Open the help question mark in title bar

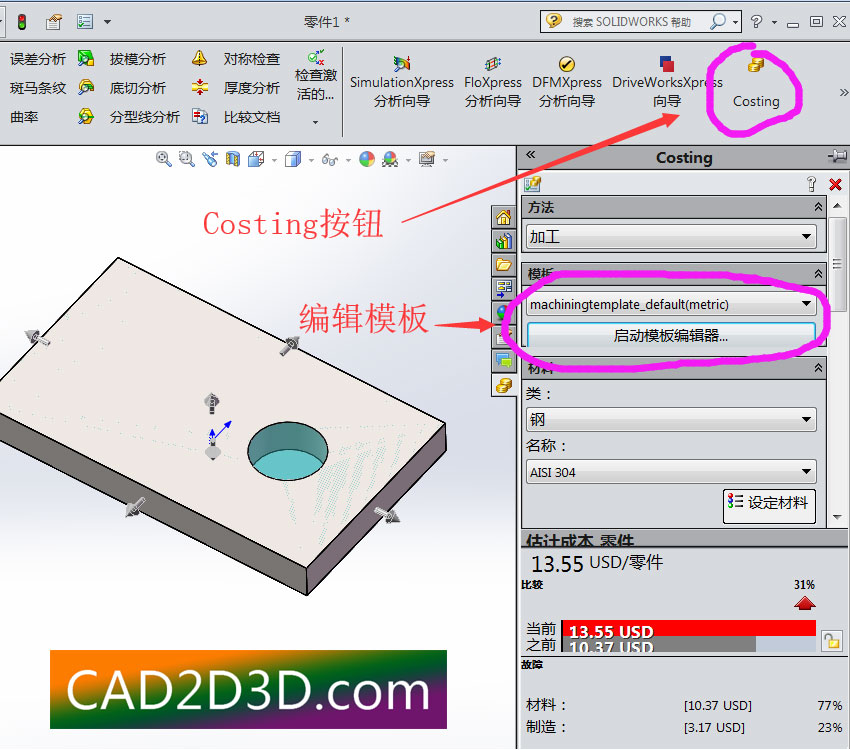click(x=756, y=21)
